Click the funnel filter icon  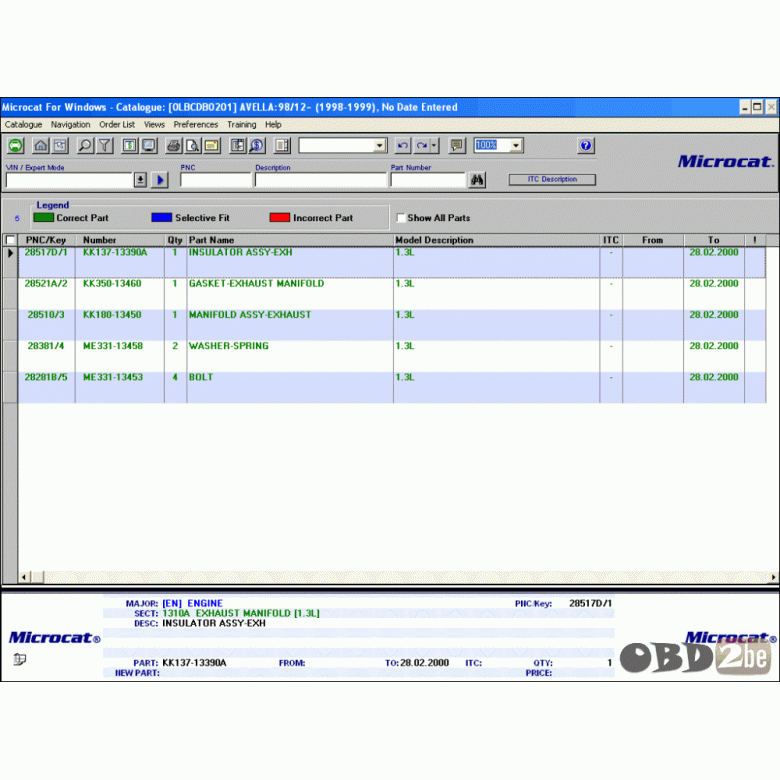pos(105,146)
